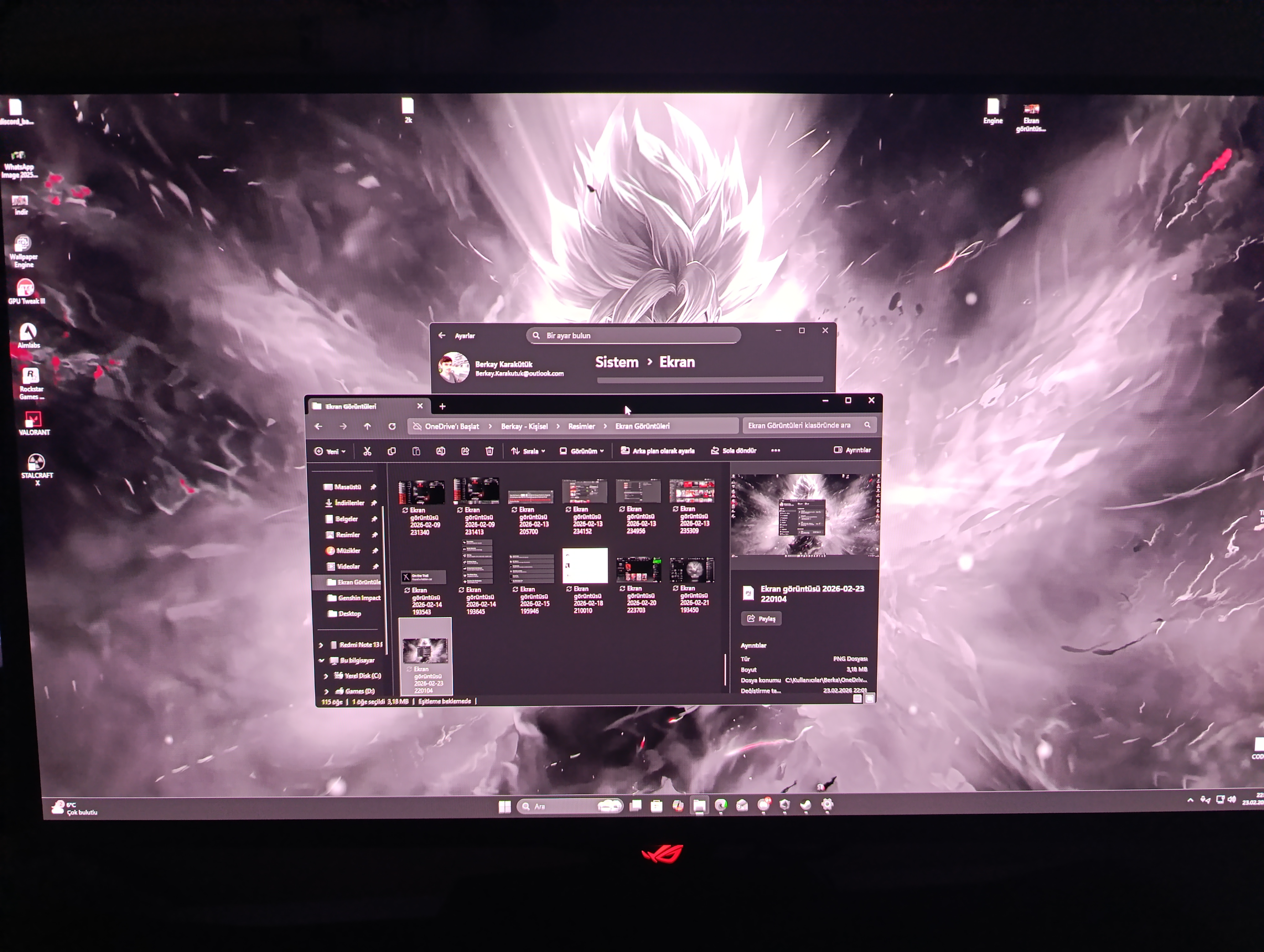Expand the Yerel Disk (C:) node
Screen dimensions: 1264x952
click(326, 676)
